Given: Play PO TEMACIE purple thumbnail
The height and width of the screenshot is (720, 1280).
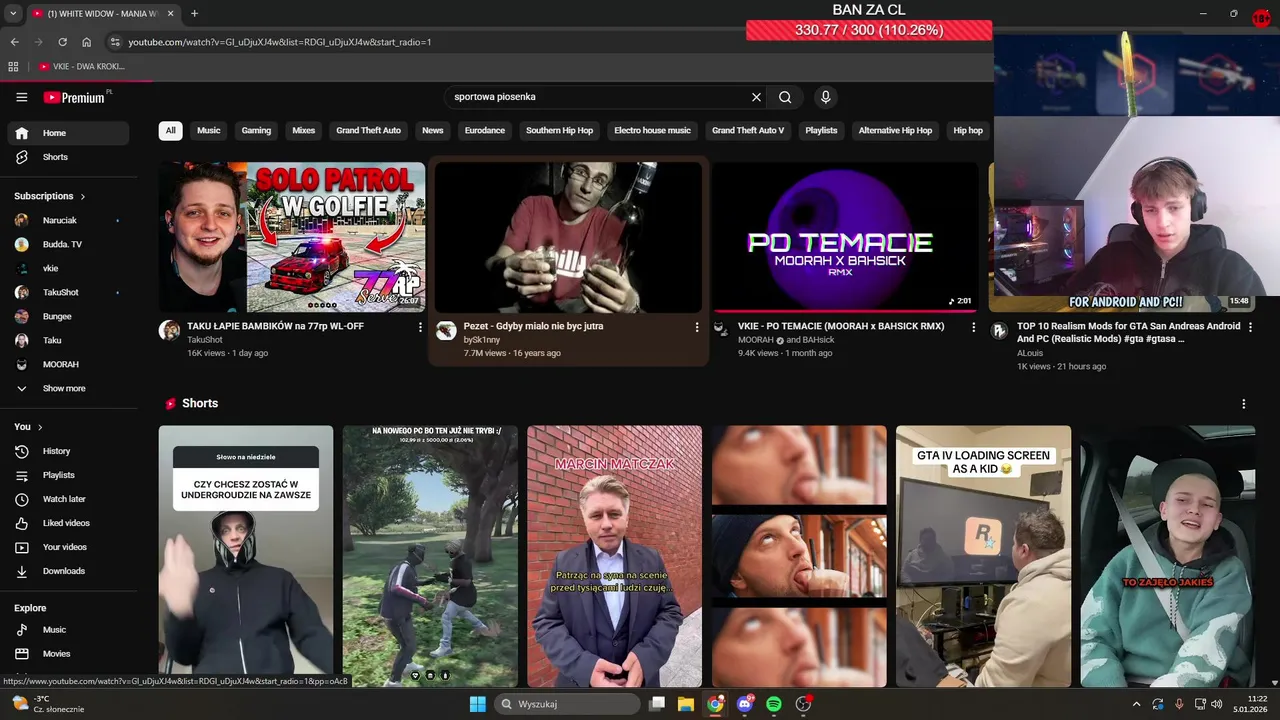Looking at the screenshot, I should [x=845, y=237].
